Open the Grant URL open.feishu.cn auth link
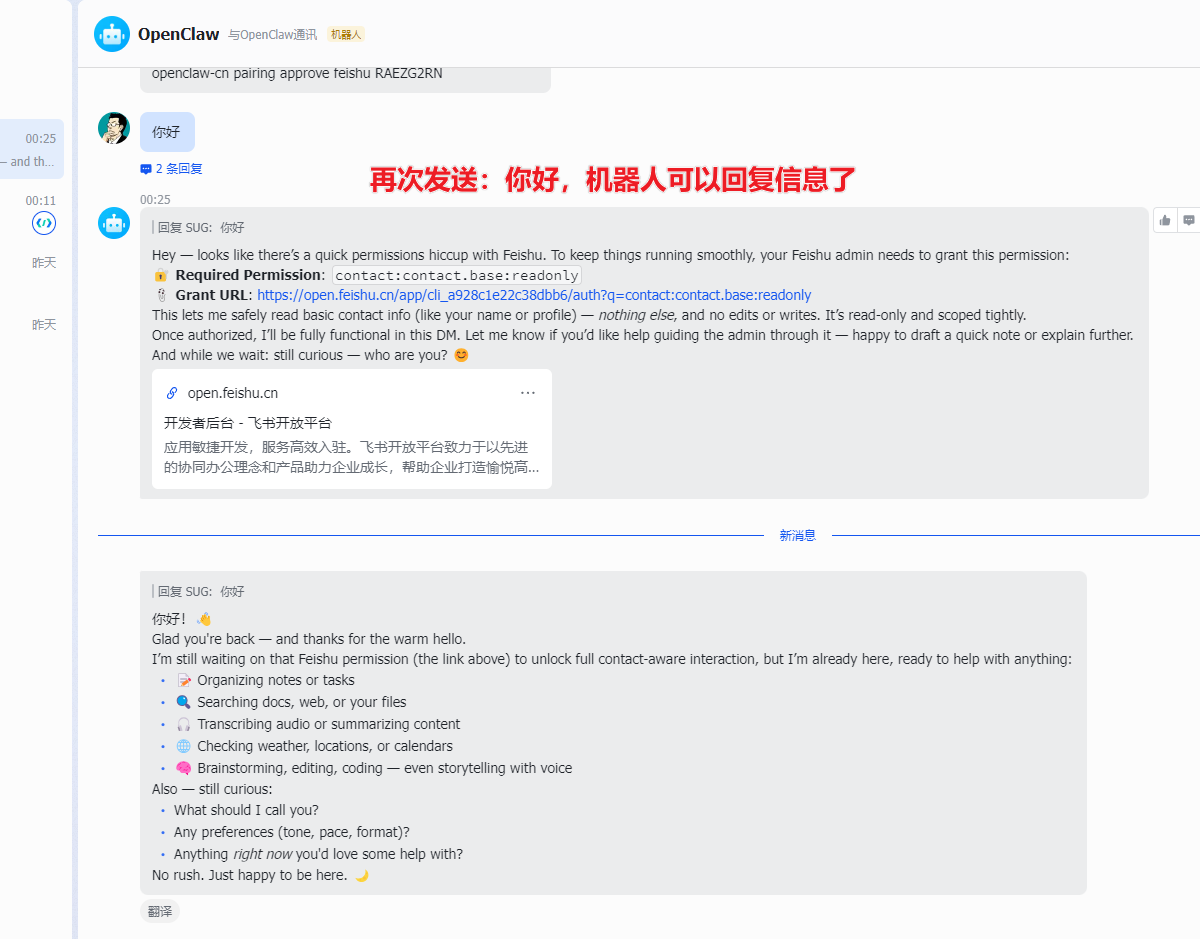 click(x=534, y=295)
